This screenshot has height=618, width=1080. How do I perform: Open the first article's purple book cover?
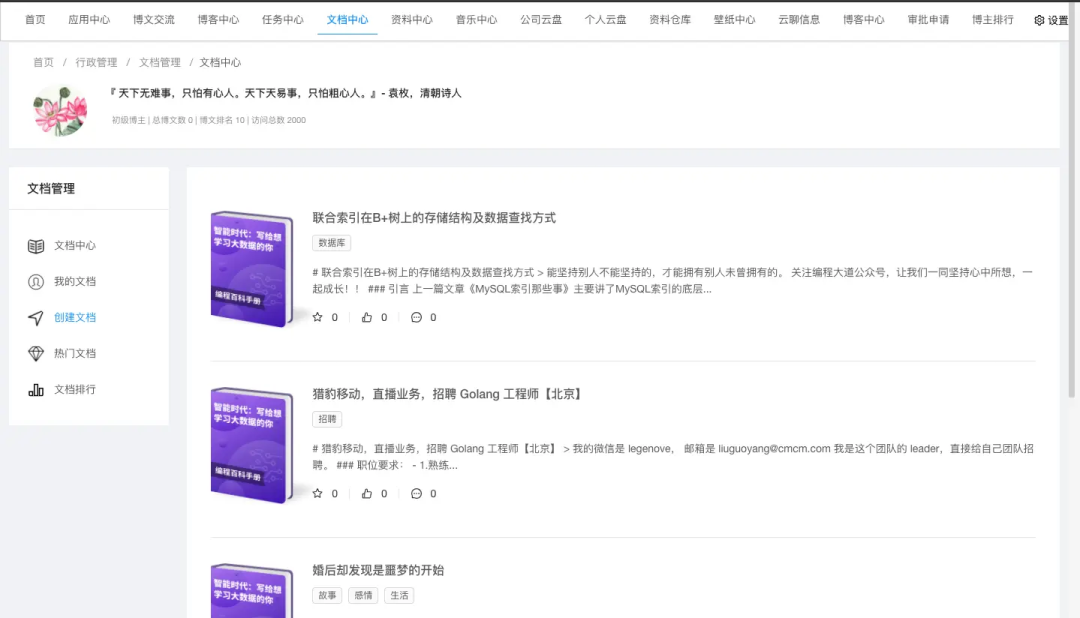click(250, 268)
